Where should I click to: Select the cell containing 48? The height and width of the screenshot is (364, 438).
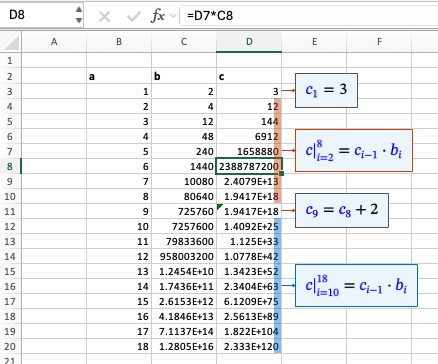[x=184, y=136]
